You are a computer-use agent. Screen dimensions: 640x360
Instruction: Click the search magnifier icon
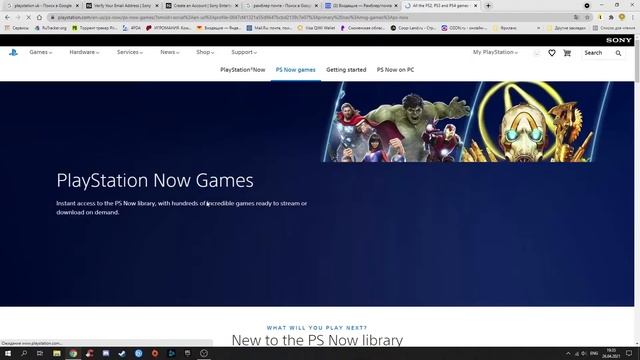[618, 53]
